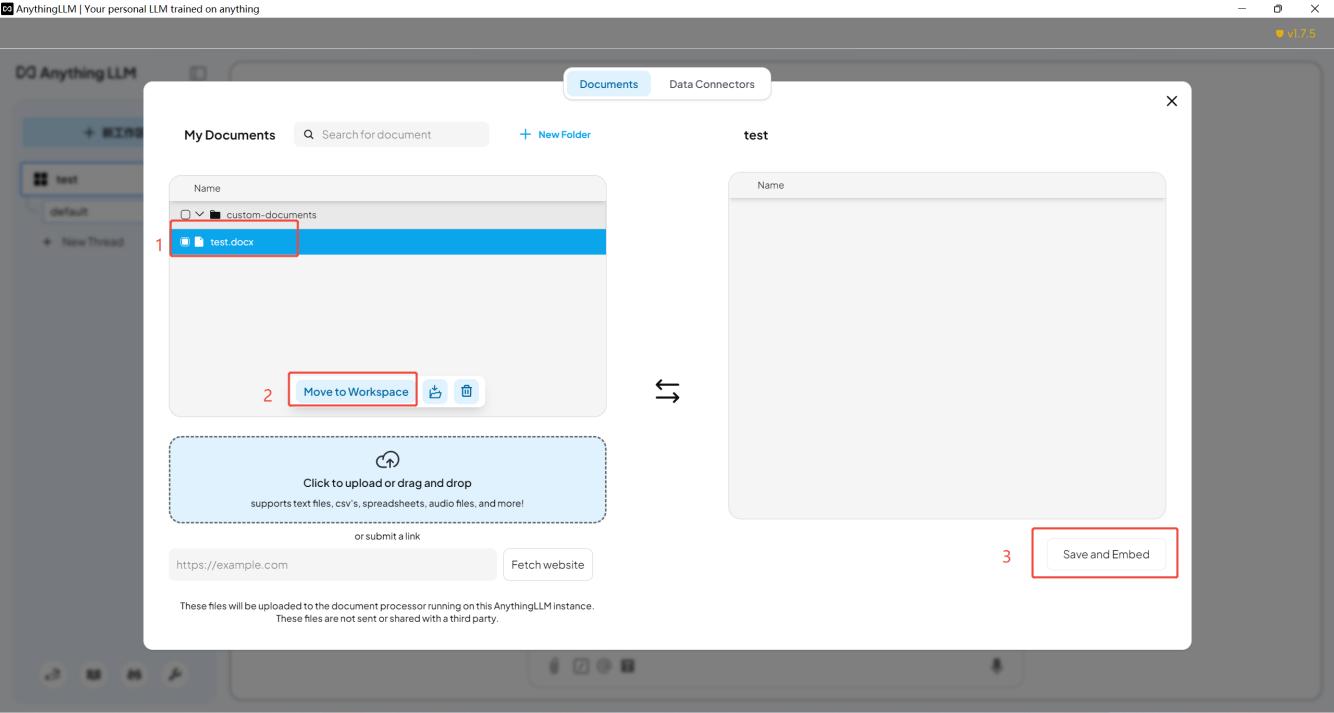Uncheck the test.docx checkbox

(185, 242)
